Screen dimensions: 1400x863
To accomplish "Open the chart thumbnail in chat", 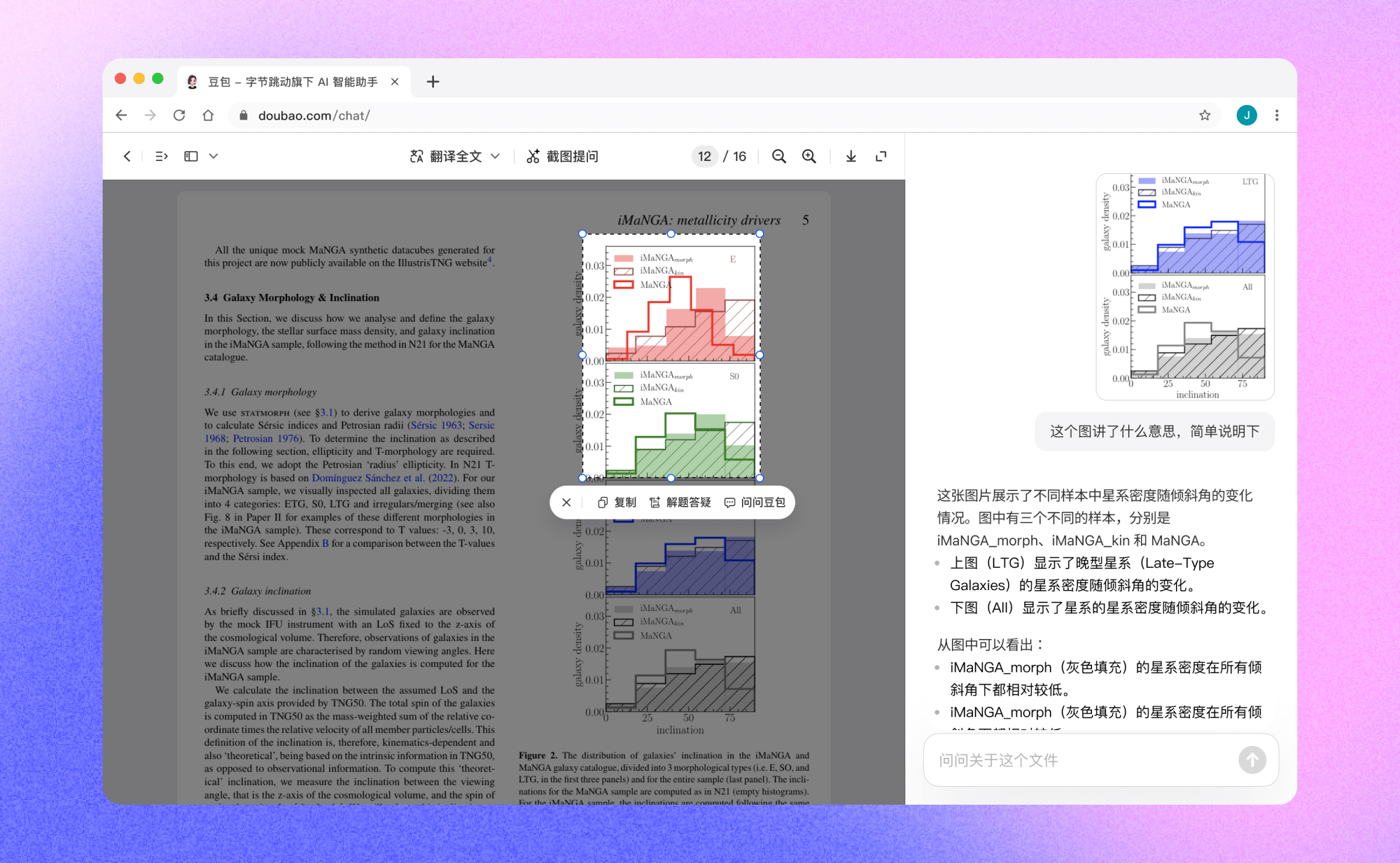I will [1185, 286].
